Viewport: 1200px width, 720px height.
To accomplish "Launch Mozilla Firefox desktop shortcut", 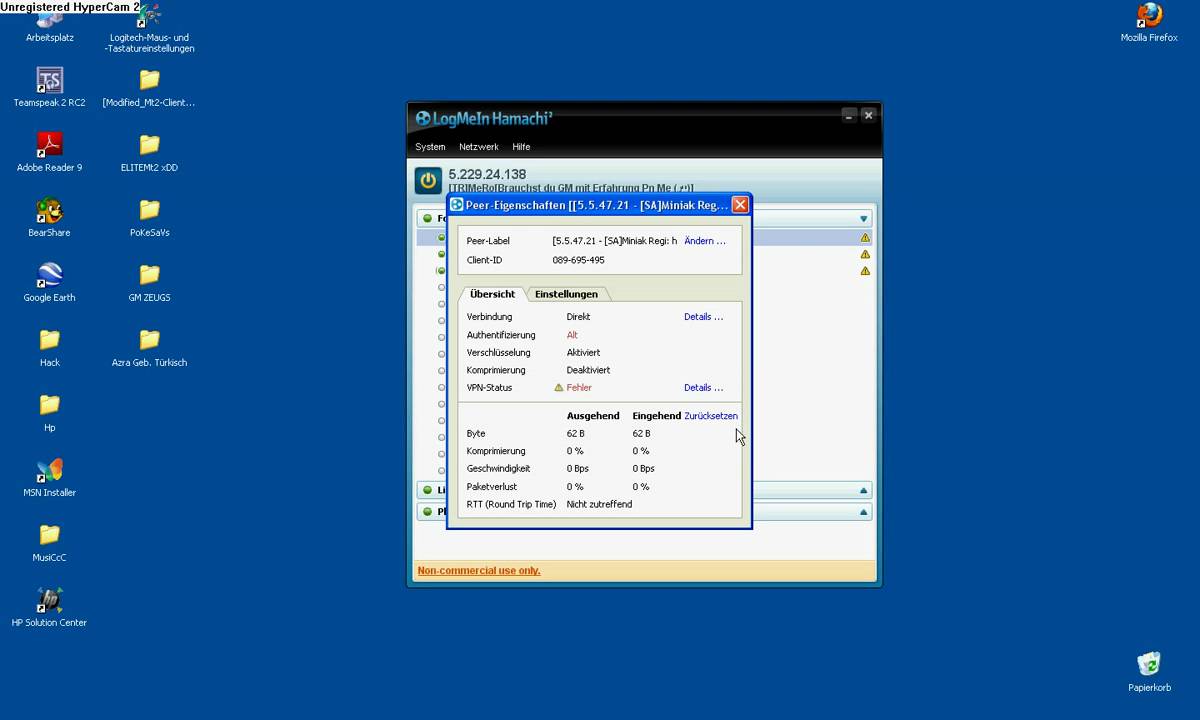I will pyautogui.click(x=1149, y=22).
